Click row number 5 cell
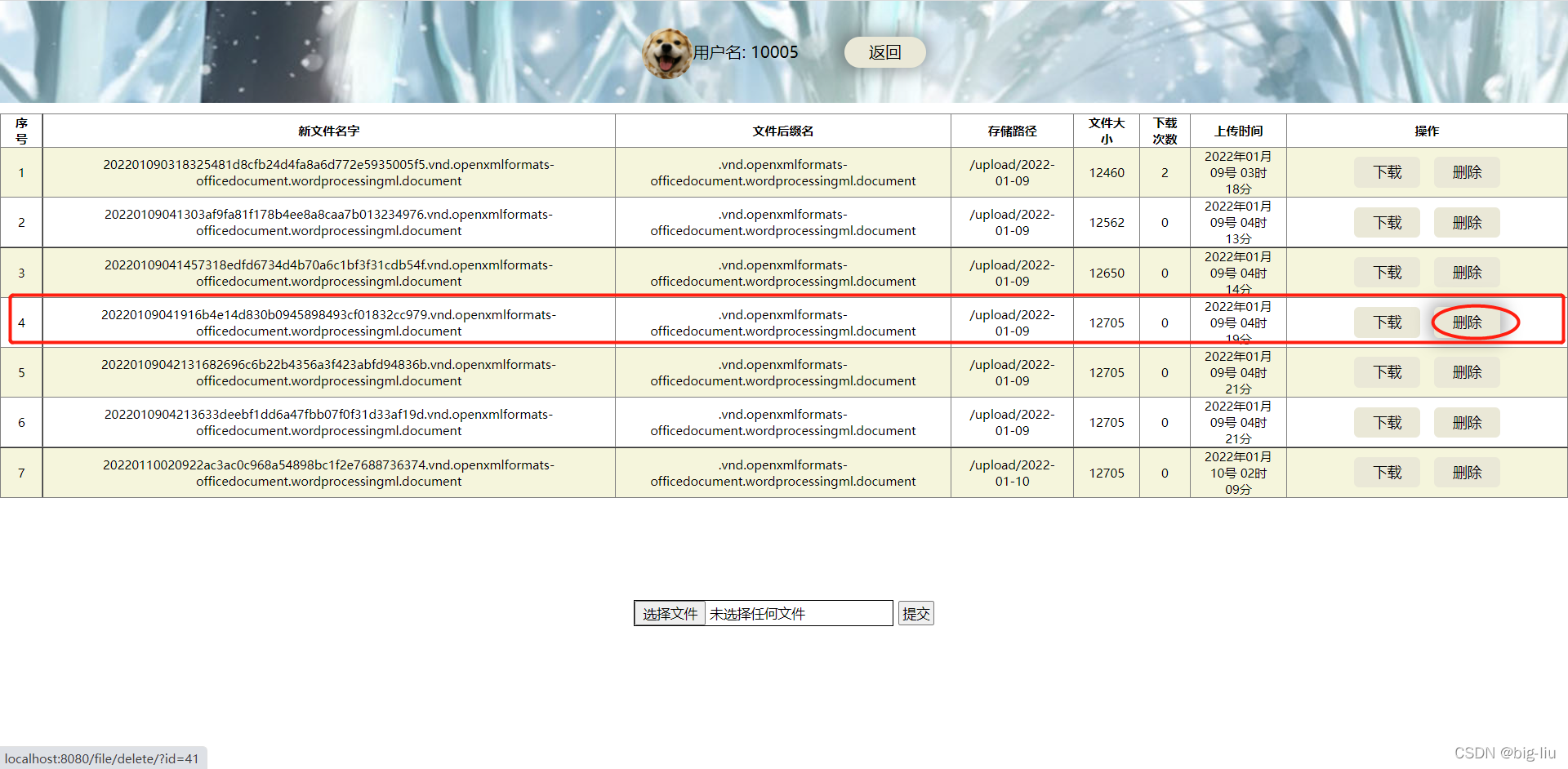The width and height of the screenshot is (1568, 769). [x=21, y=372]
